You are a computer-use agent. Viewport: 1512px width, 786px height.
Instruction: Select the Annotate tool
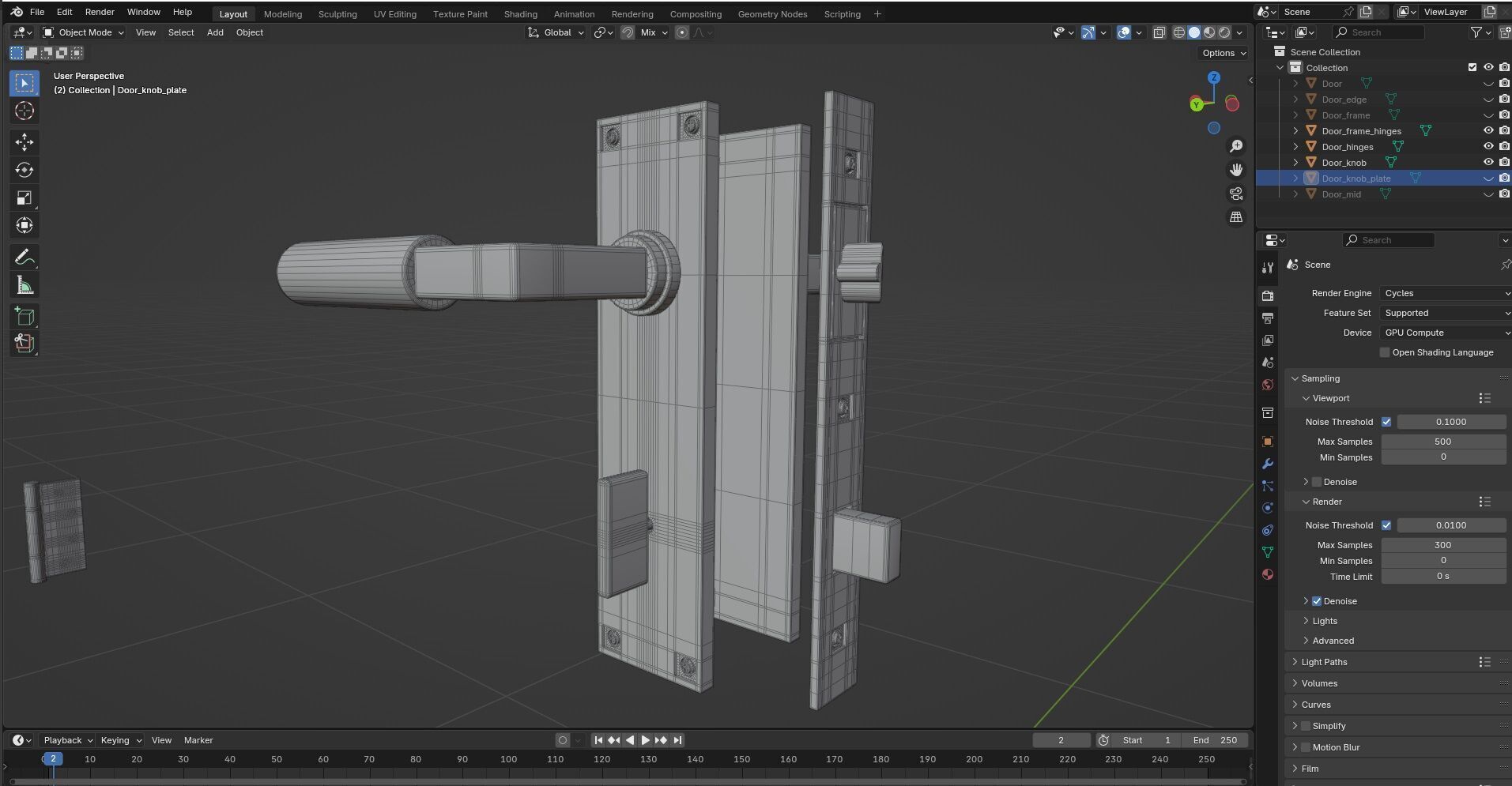pyautogui.click(x=25, y=258)
